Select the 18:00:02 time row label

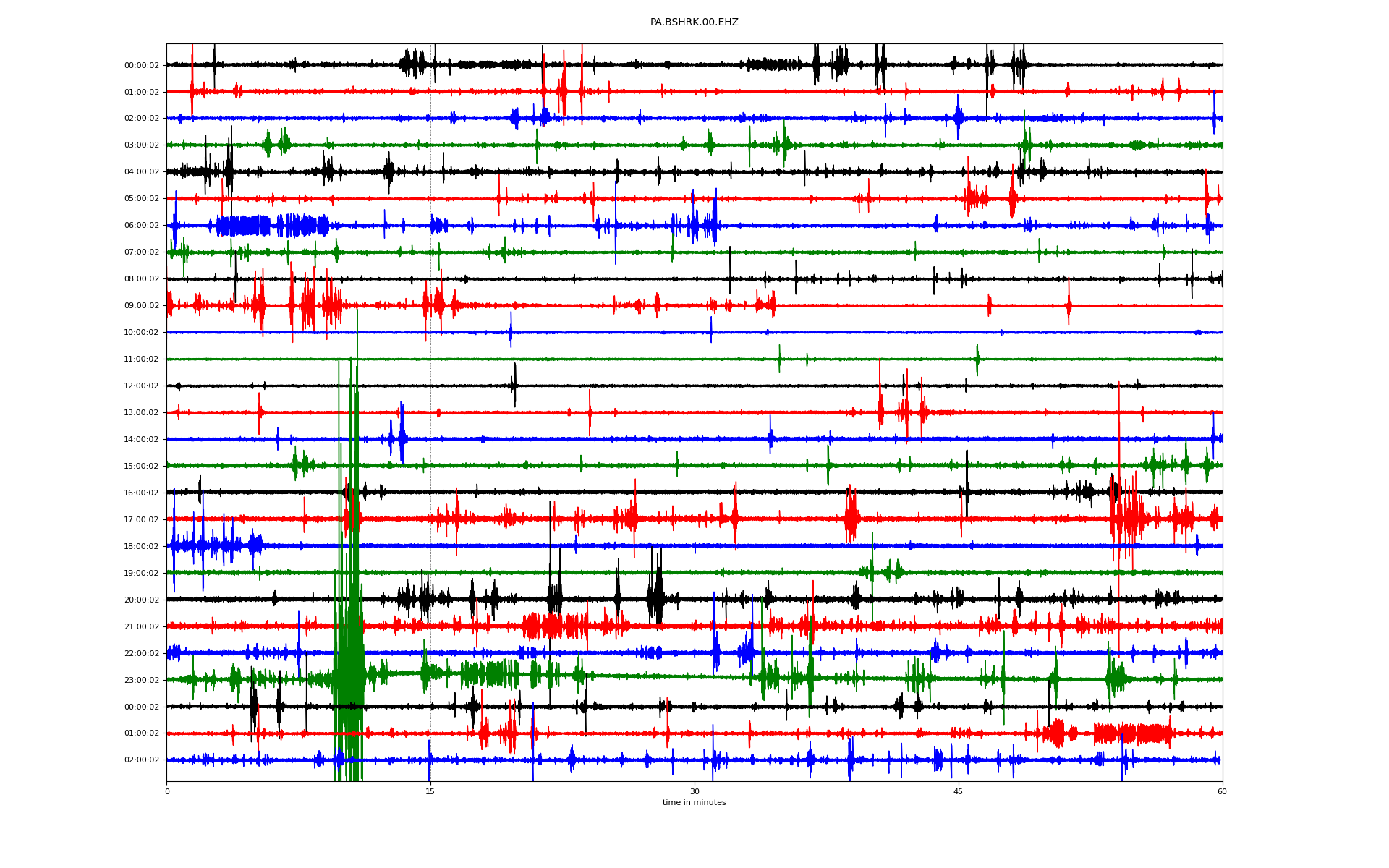[x=142, y=547]
